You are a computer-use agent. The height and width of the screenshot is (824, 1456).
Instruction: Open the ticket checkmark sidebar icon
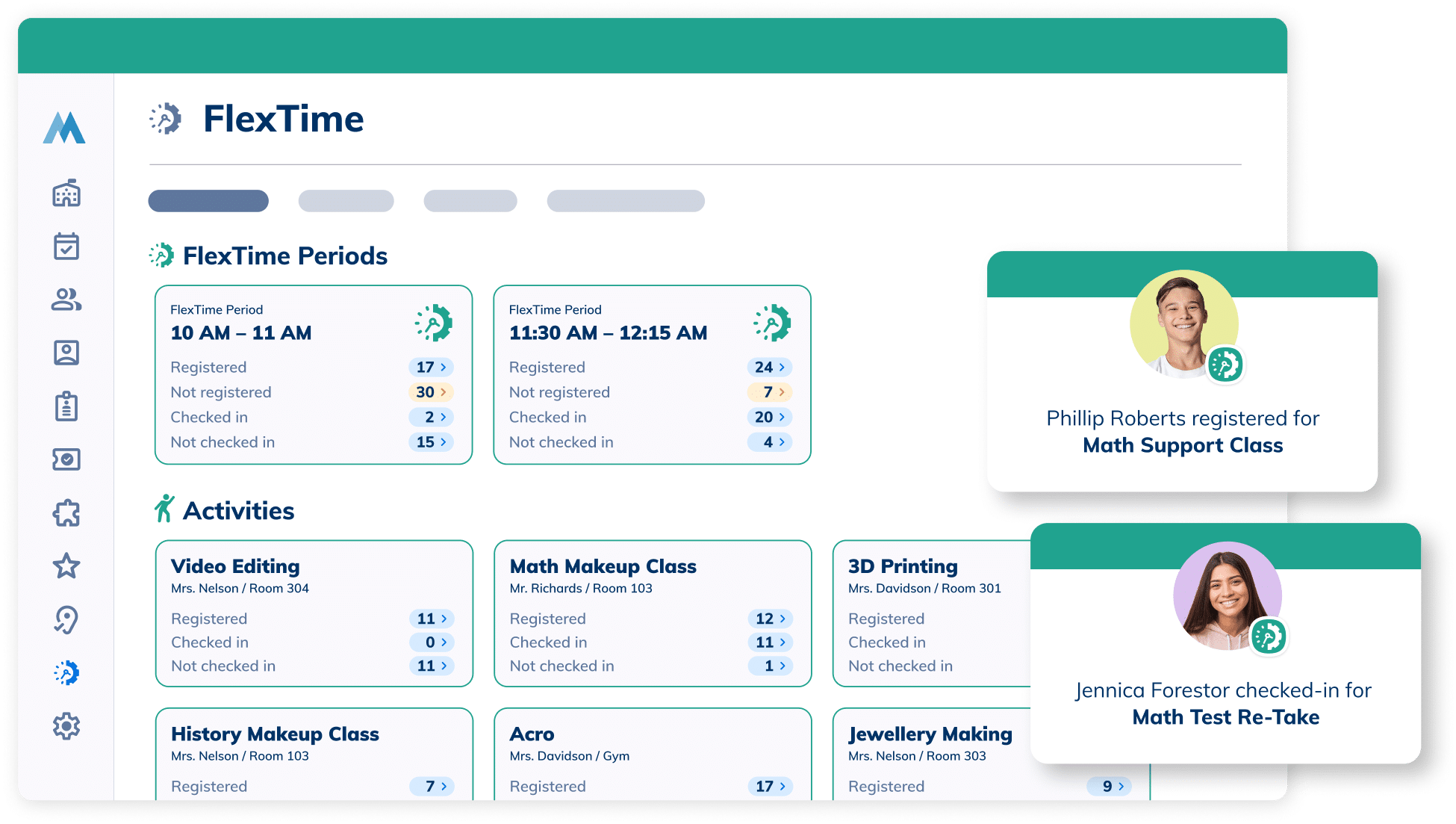point(66,459)
